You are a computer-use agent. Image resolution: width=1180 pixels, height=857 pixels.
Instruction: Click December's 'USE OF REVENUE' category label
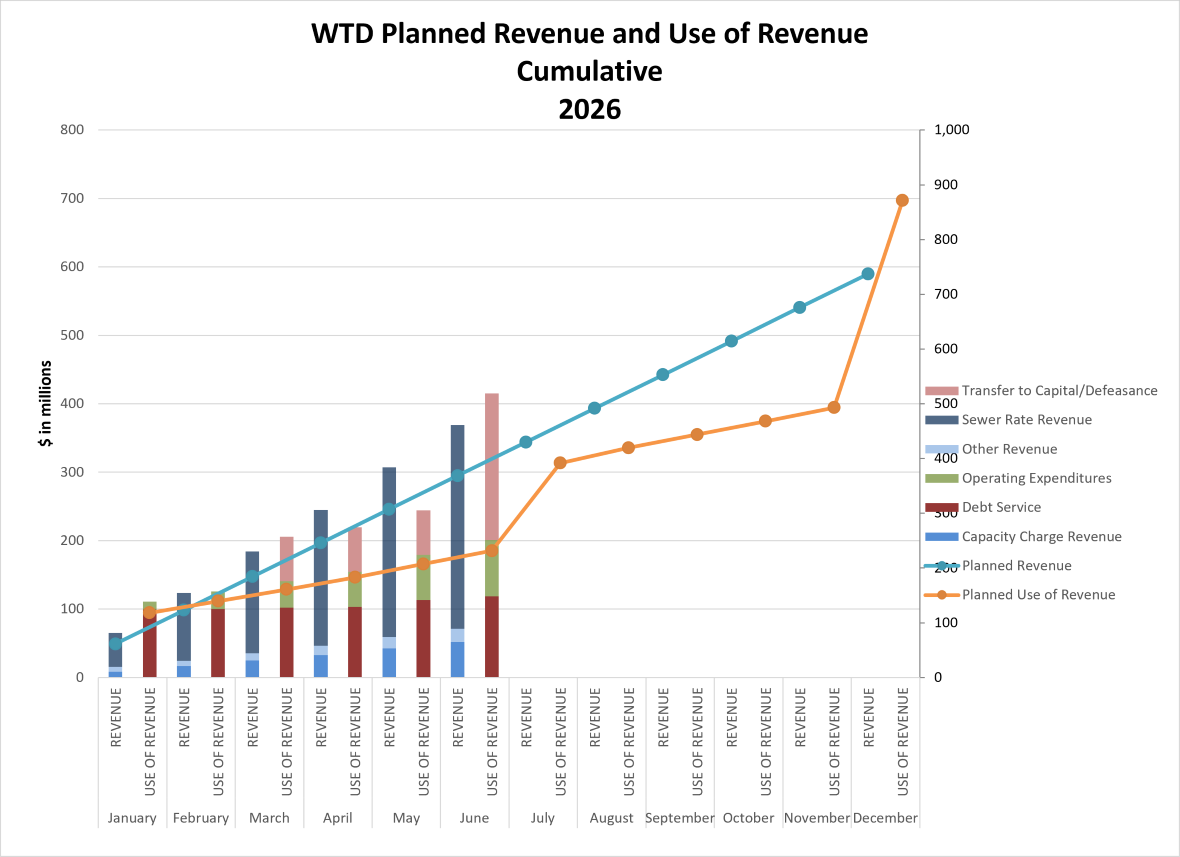(903, 741)
